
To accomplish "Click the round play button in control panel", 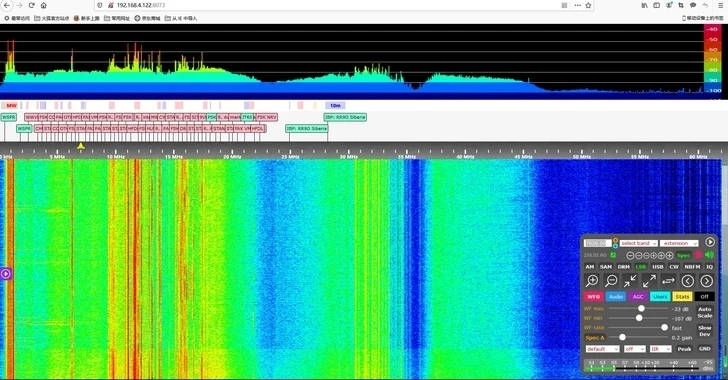I will coord(709,242).
